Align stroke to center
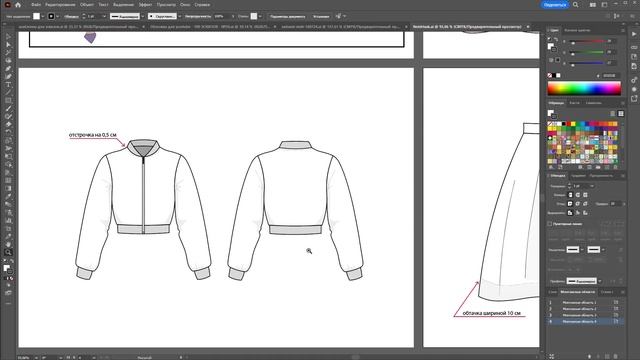Screen dimensions: 640x360 coord(571,213)
